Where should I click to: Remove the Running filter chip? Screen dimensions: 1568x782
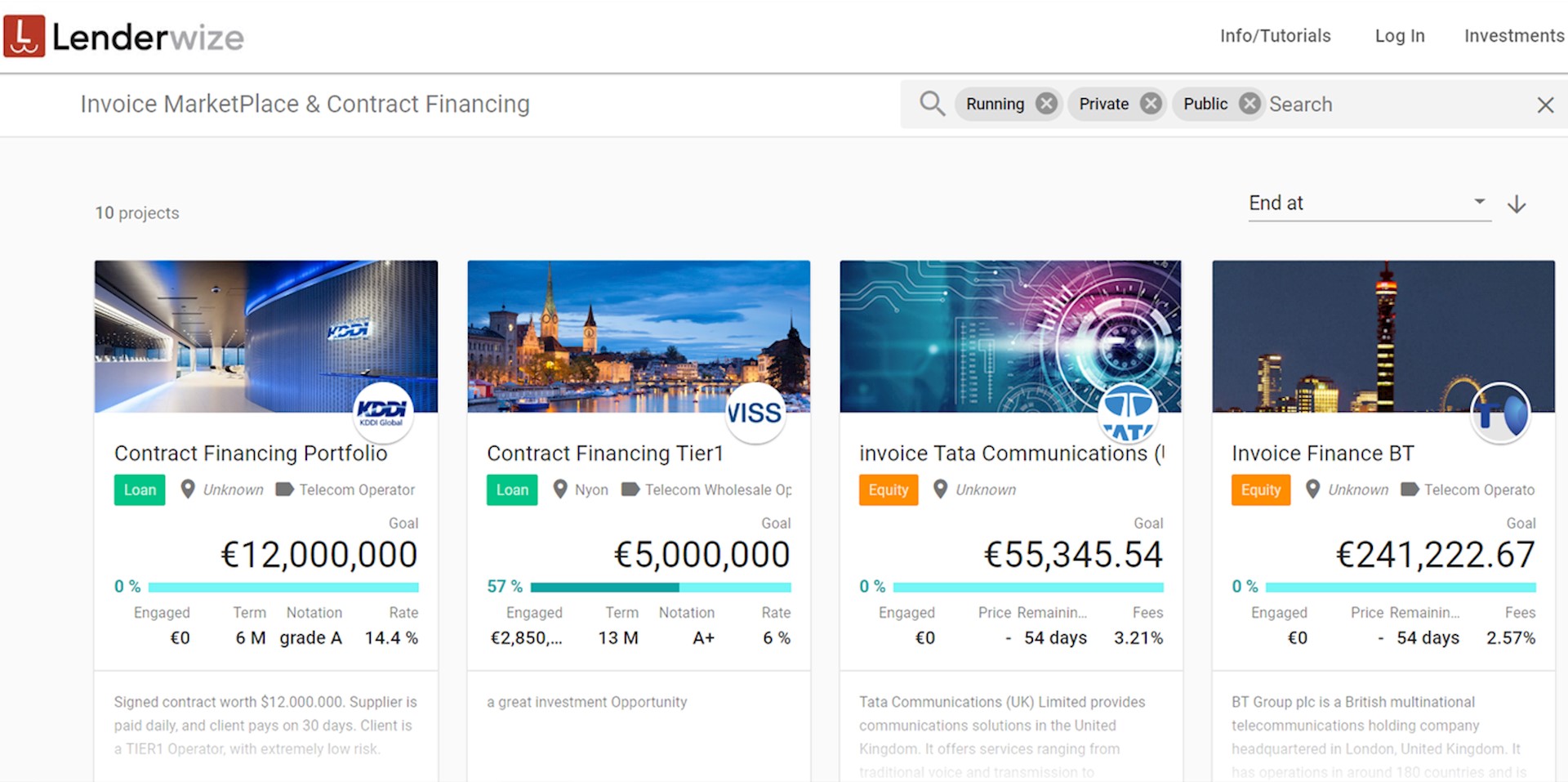(1046, 104)
